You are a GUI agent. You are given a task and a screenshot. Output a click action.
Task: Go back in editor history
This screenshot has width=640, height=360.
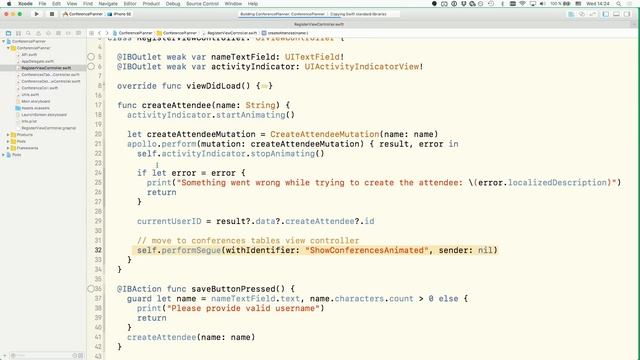[x=99, y=33]
